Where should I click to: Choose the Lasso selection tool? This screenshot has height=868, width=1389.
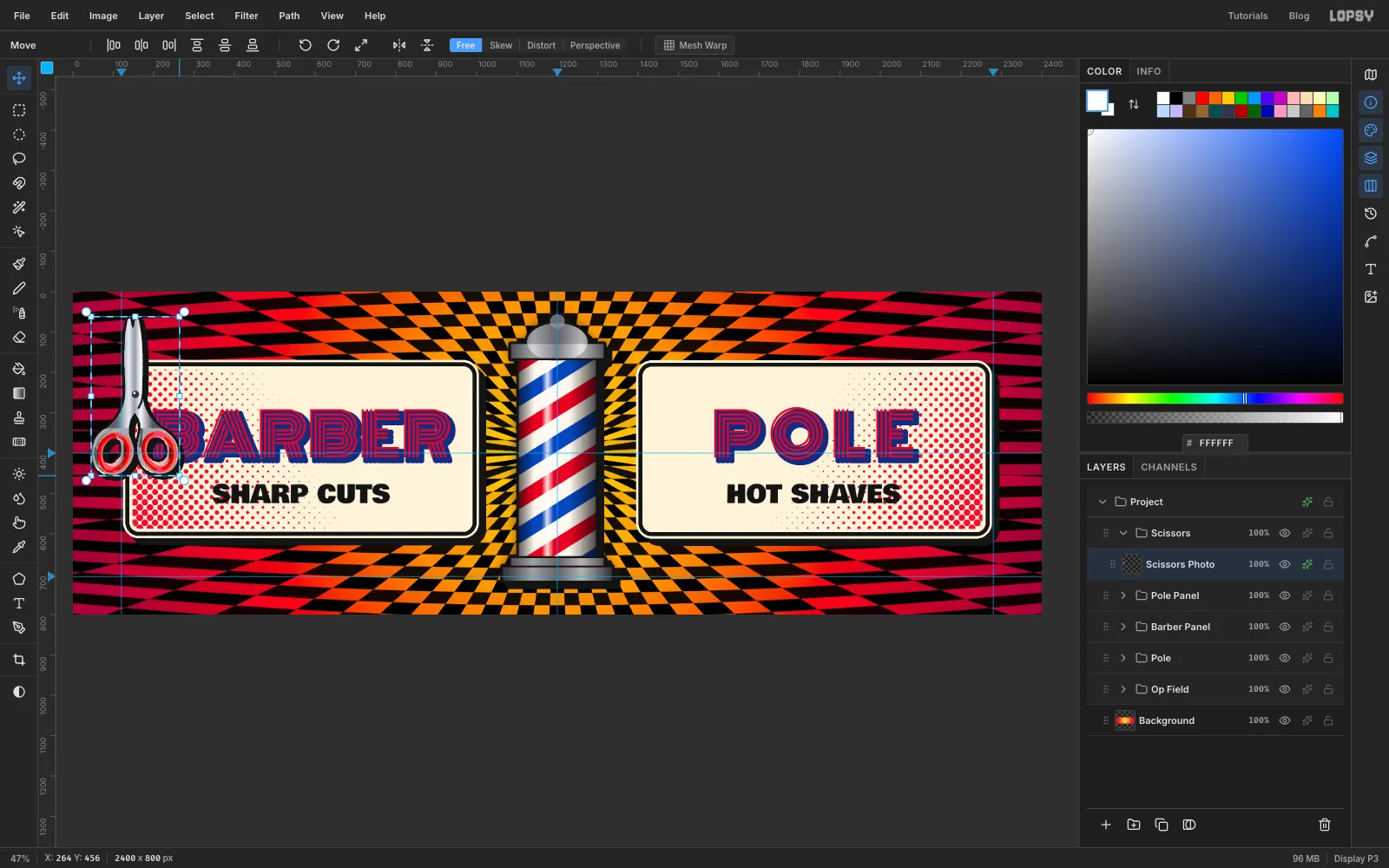tap(19, 159)
